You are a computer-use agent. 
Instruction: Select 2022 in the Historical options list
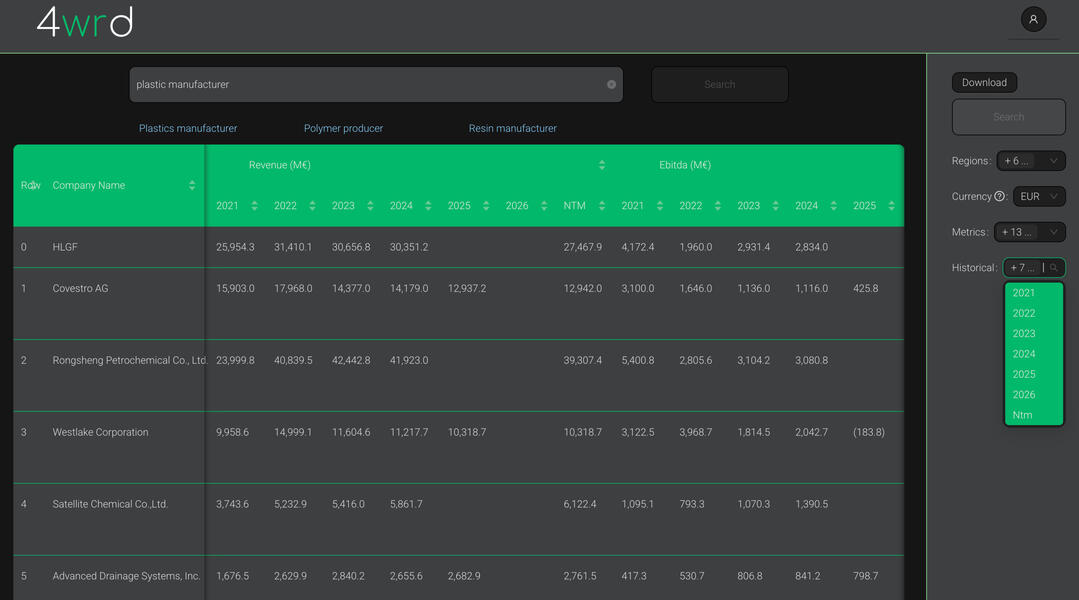pyautogui.click(x=1022, y=312)
